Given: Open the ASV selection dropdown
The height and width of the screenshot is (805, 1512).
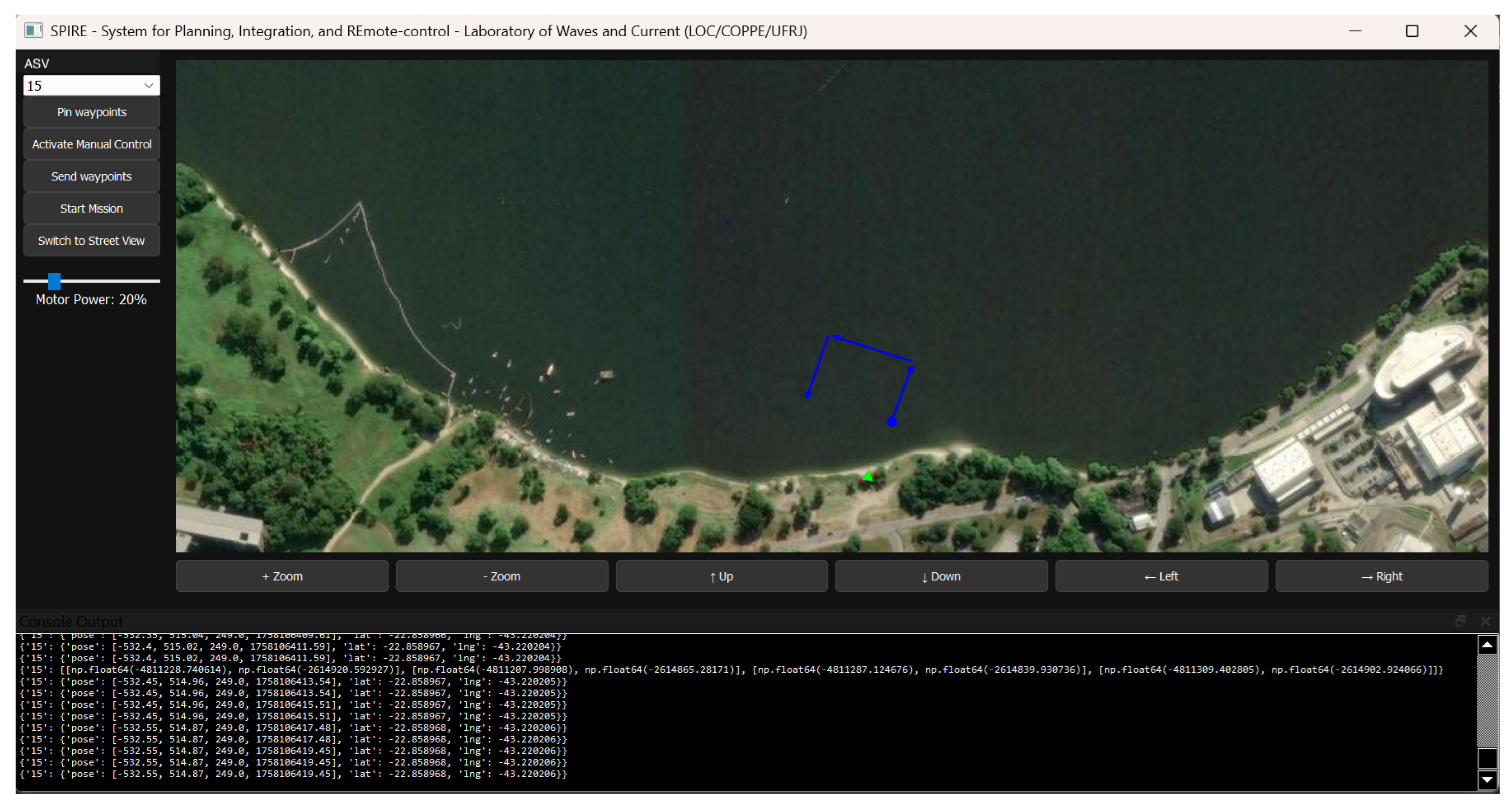Looking at the screenshot, I should (91, 86).
